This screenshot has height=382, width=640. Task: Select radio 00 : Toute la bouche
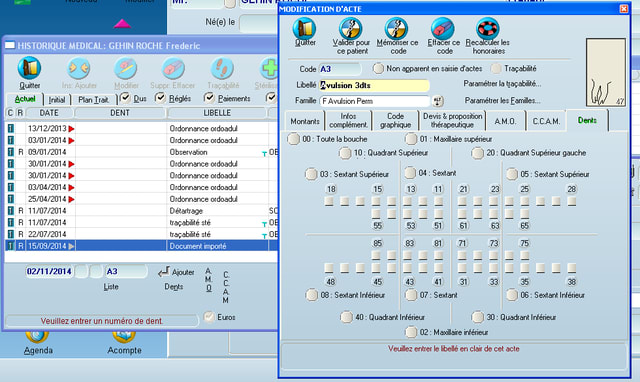[293, 139]
